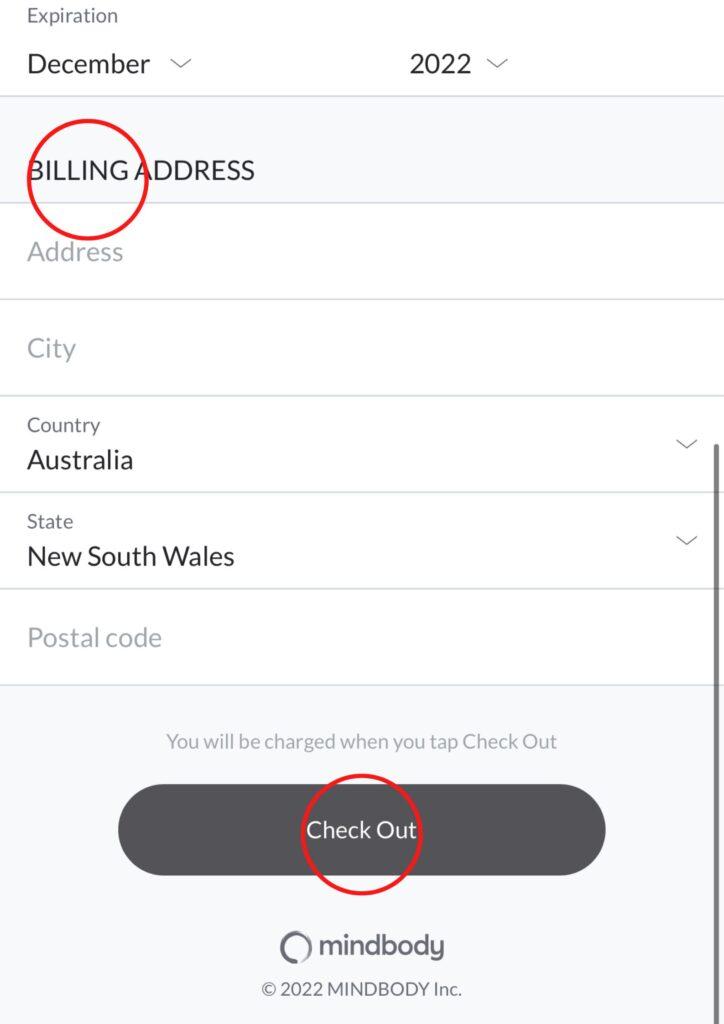Tap the Check Out button
The width and height of the screenshot is (724, 1024).
point(361,830)
